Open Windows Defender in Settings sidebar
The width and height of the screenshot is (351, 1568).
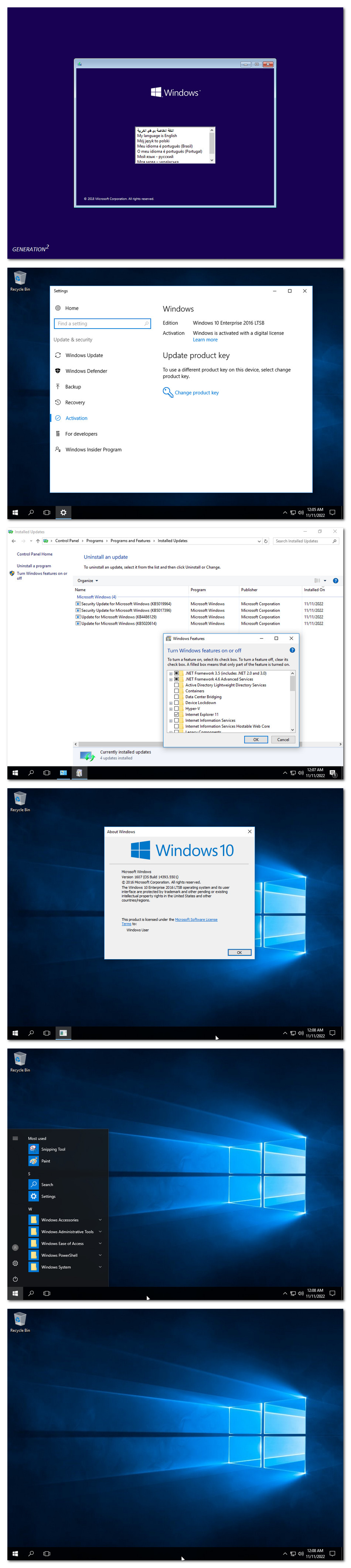81,371
